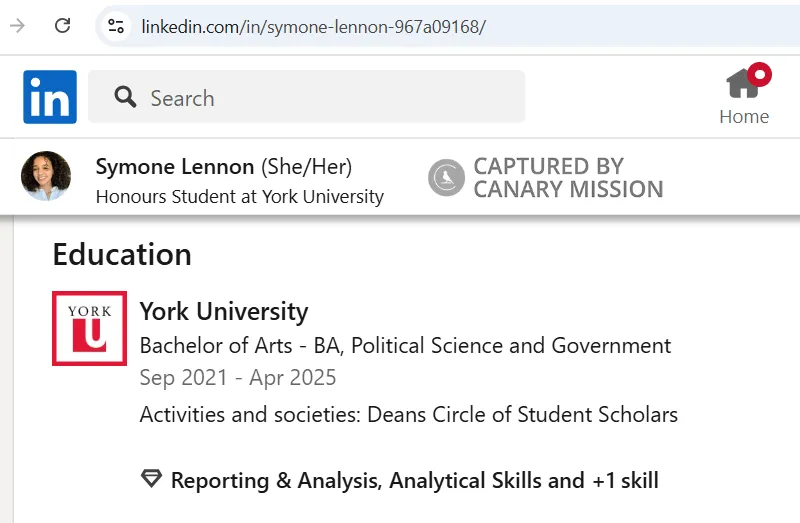
Task: Open the LinkedIn logo home link
Action: pyautogui.click(x=50, y=97)
